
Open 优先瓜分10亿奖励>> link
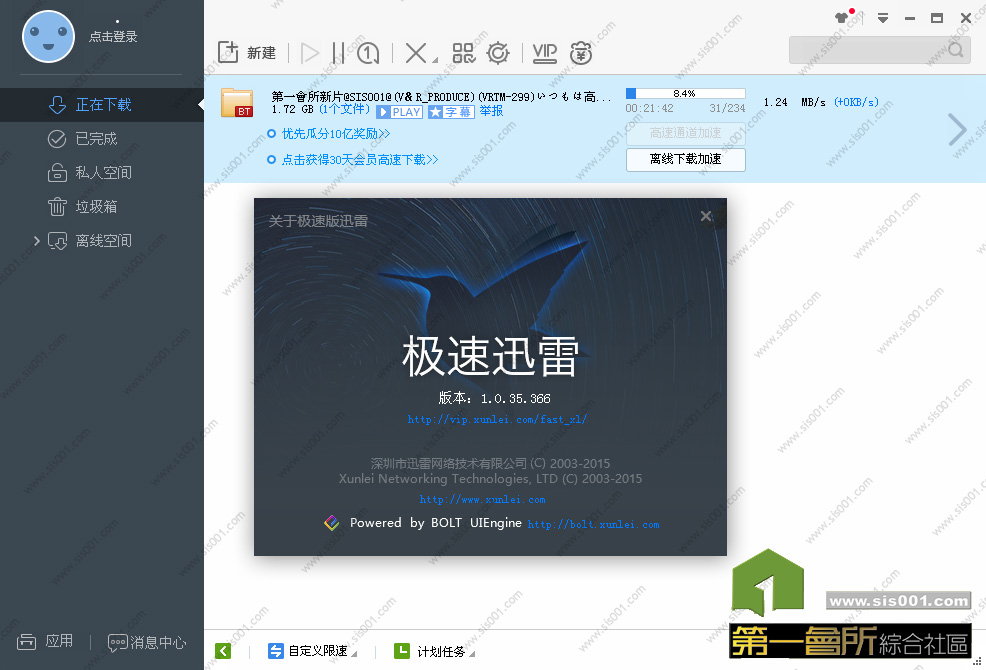(x=336, y=133)
